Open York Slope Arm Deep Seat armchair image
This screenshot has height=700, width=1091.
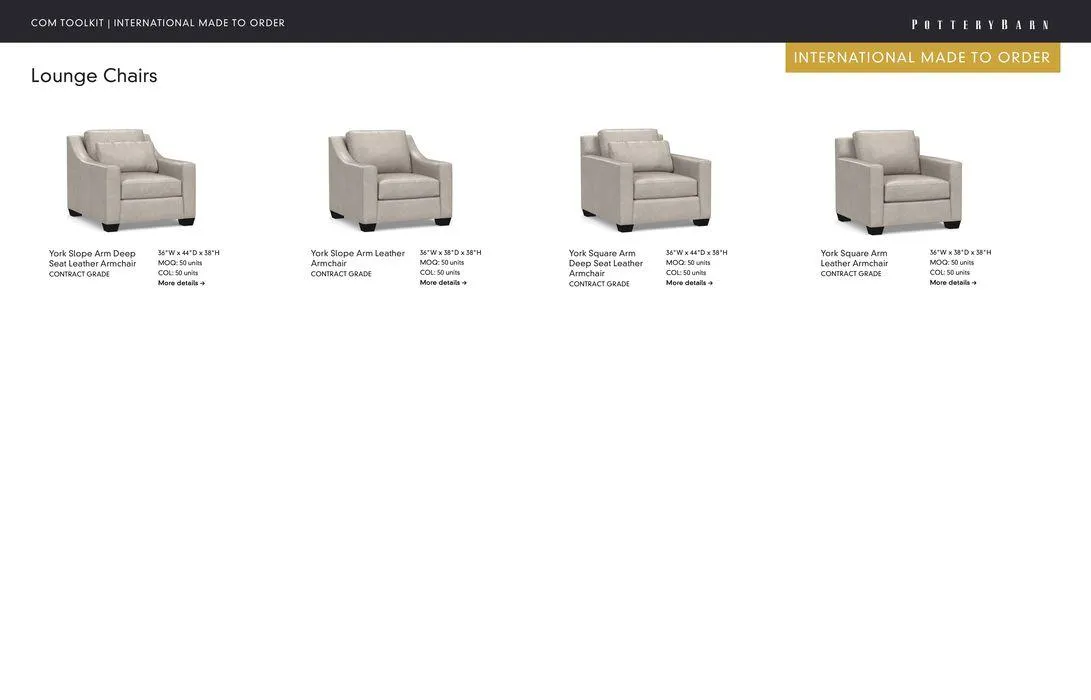point(131,180)
